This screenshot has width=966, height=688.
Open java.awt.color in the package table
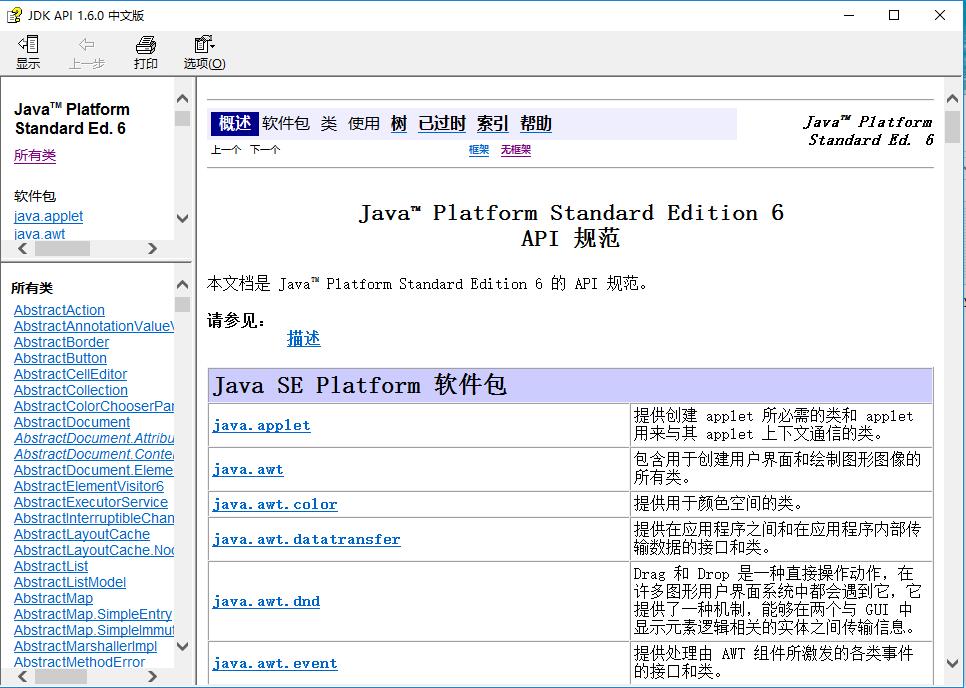(x=275, y=504)
